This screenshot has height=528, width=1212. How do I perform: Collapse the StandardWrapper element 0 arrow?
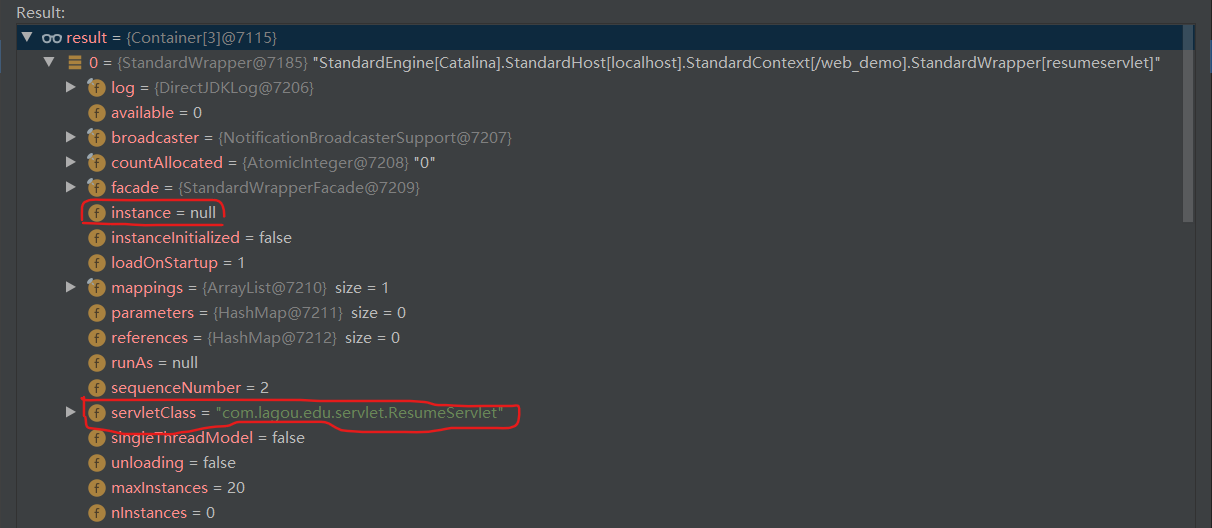tap(49, 63)
